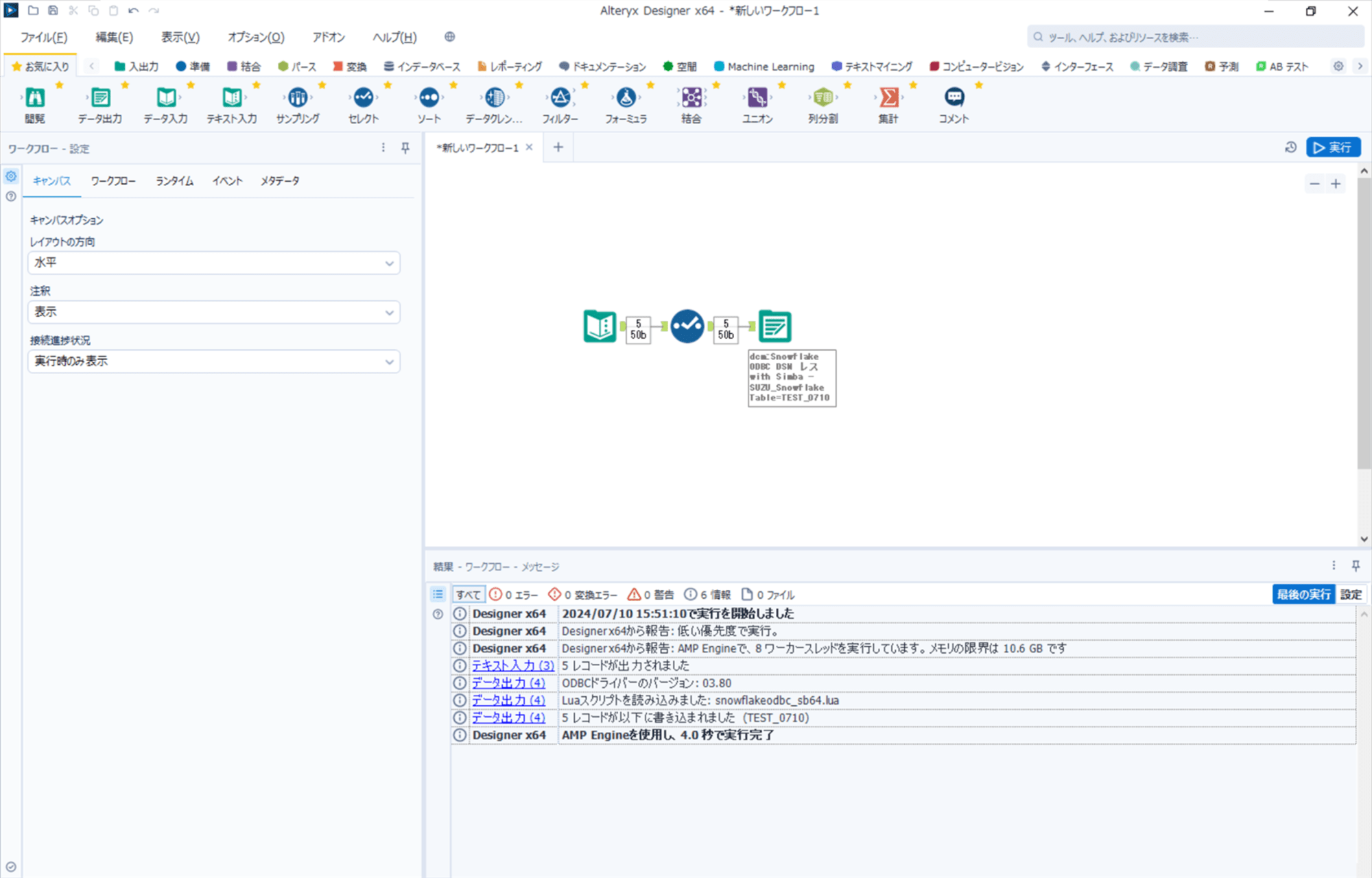The height and width of the screenshot is (878, 1372).
Task: Open tool palette settings gear
Action: [x=1338, y=67]
